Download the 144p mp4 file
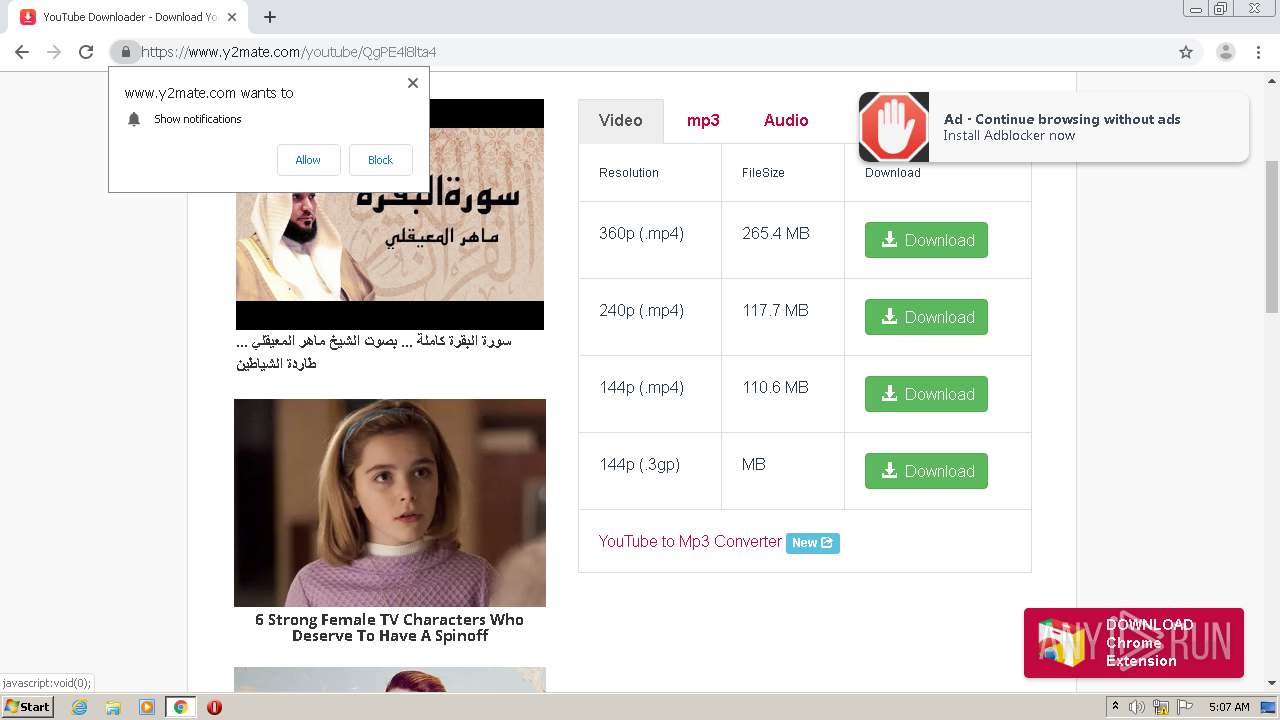Viewport: 1280px width, 720px height. [x=926, y=394]
